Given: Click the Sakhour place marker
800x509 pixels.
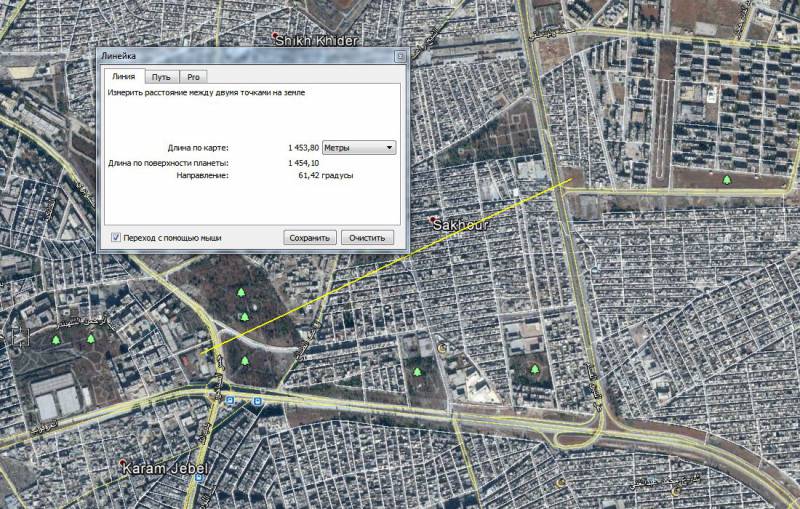Looking at the screenshot, I should point(433,220).
